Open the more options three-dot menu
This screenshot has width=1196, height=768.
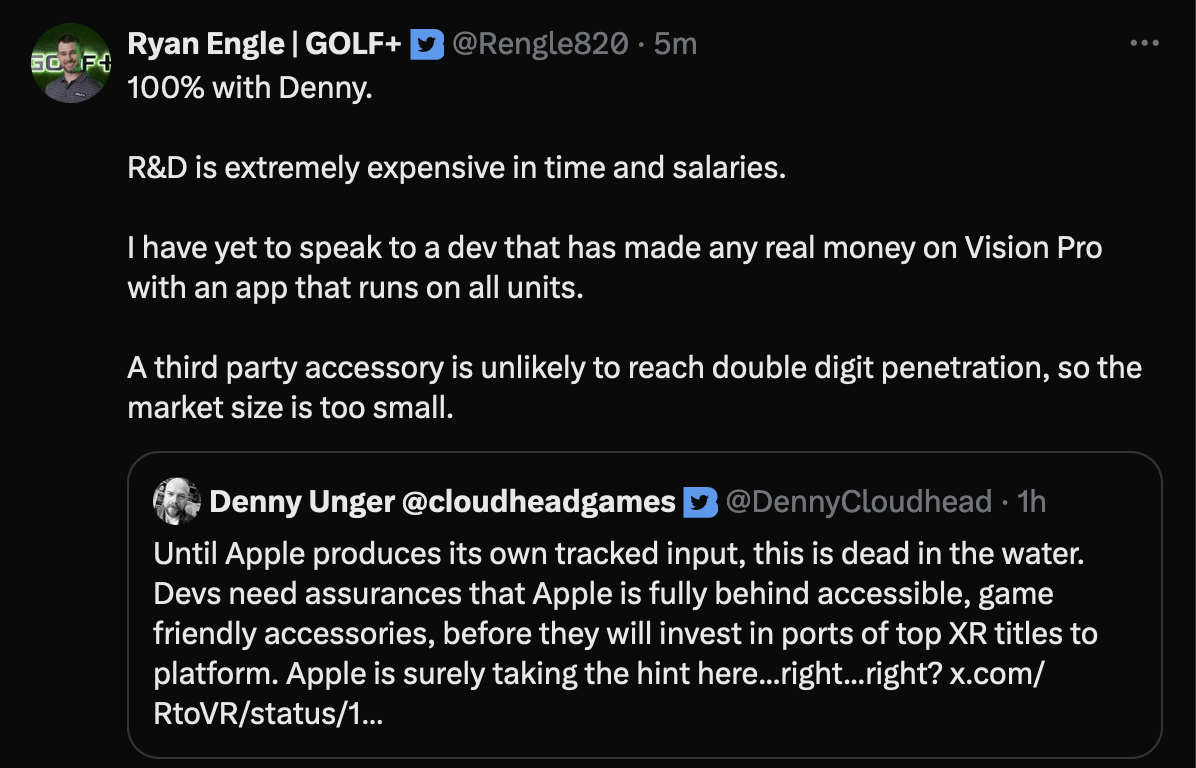point(1143,44)
